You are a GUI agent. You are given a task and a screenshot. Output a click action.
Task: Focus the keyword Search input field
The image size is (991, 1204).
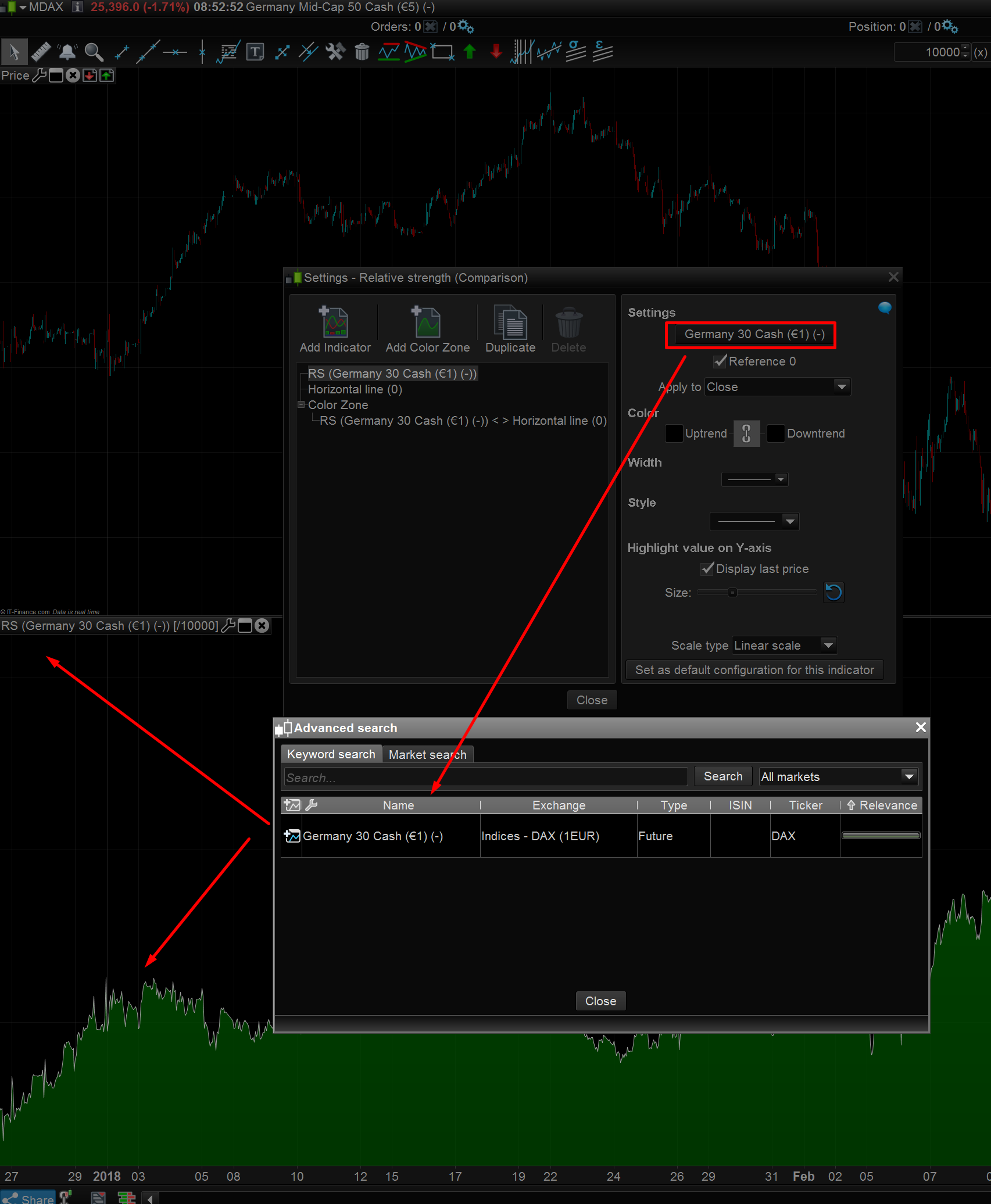pos(486,777)
